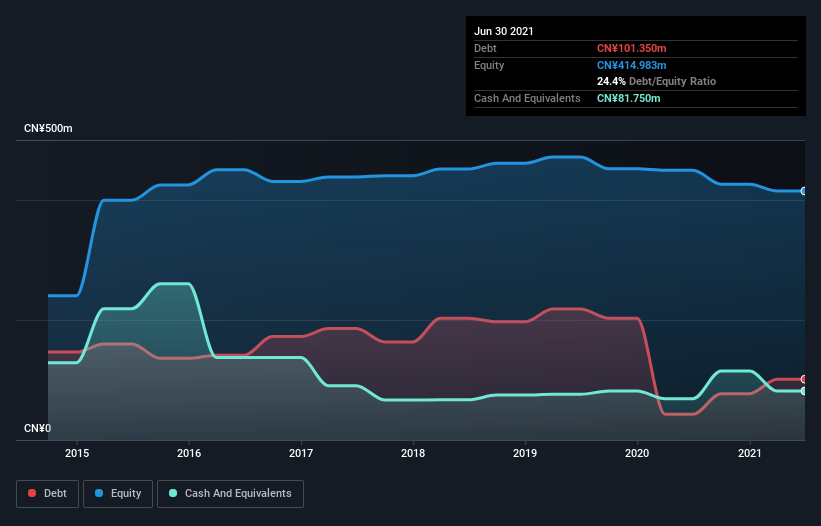The width and height of the screenshot is (821, 526).
Task: Click the blue Equity legend dot
Action: tap(99, 493)
